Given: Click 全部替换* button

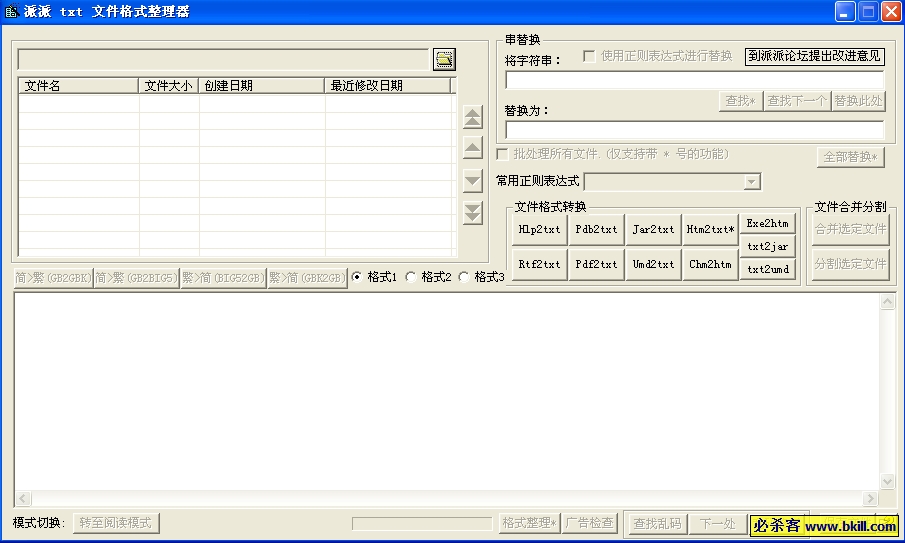Looking at the screenshot, I should [x=851, y=157].
